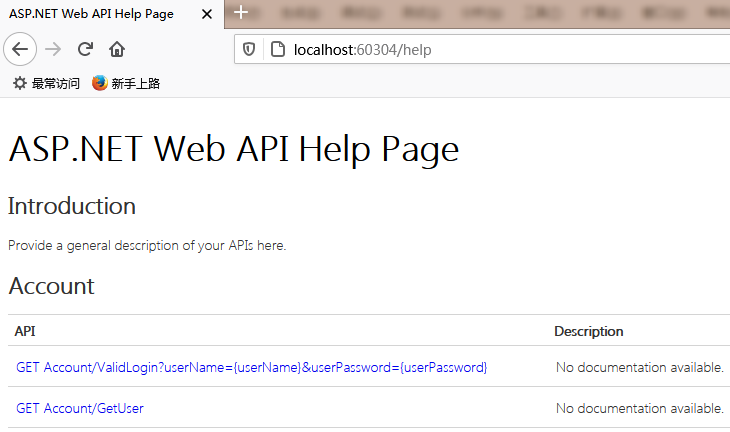Close the ASP.NET Web API Help Page tab

(x=207, y=15)
